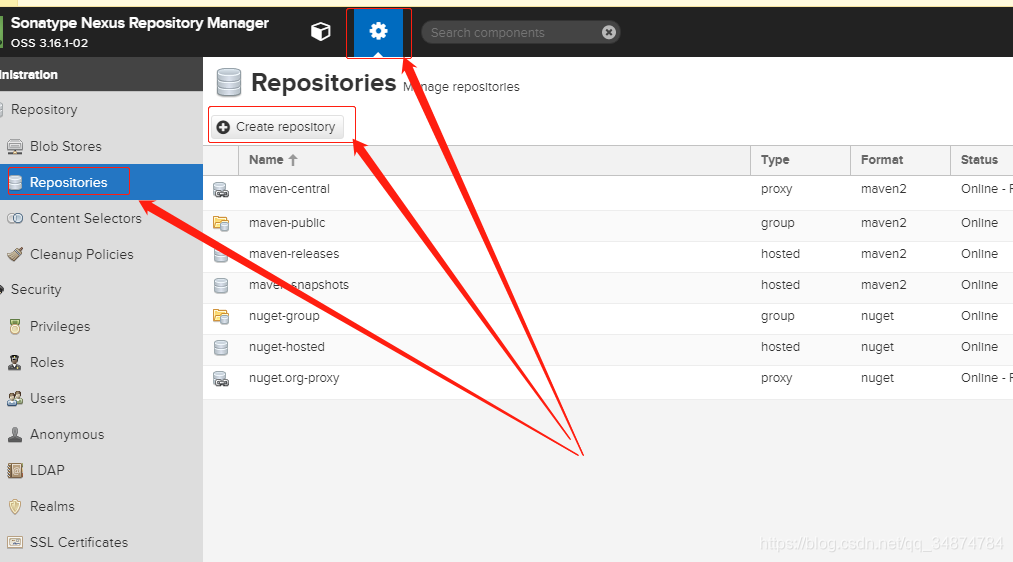Open Cleanup Policies in sidebar
1013x562 pixels.
[101, 255]
